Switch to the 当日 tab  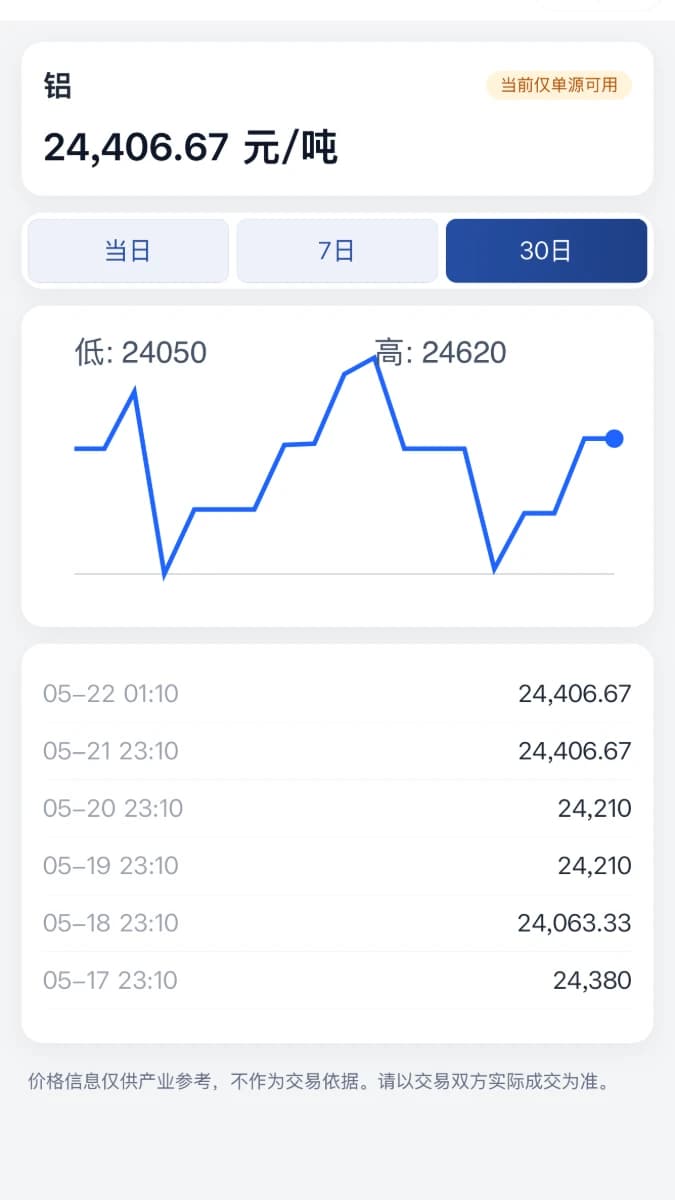click(x=128, y=251)
